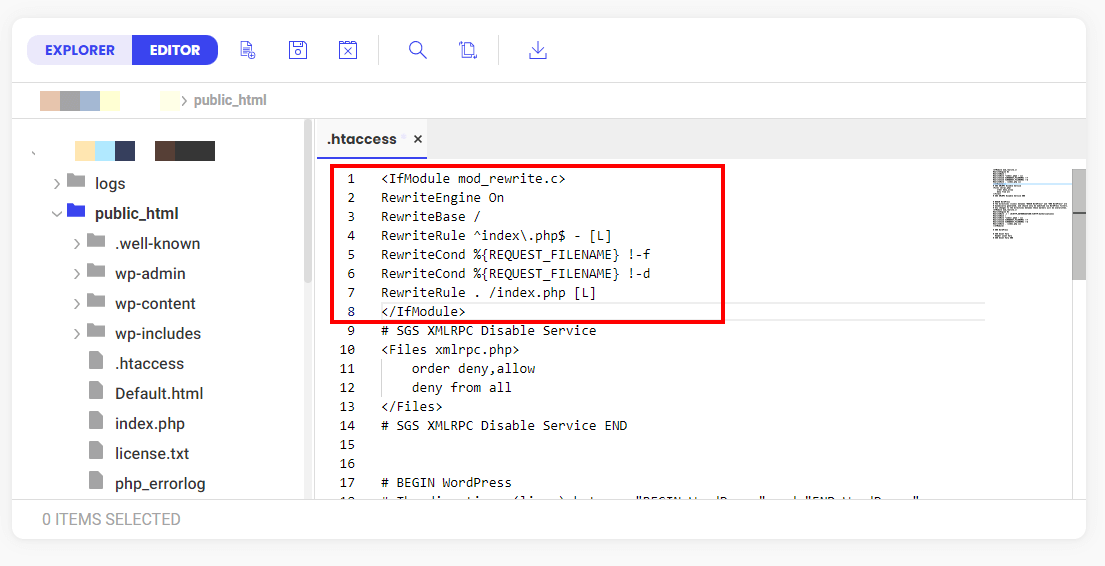Click the blue public_html folder icon
The width and height of the screenshot is (1105, 566).
tap(76, 212)
